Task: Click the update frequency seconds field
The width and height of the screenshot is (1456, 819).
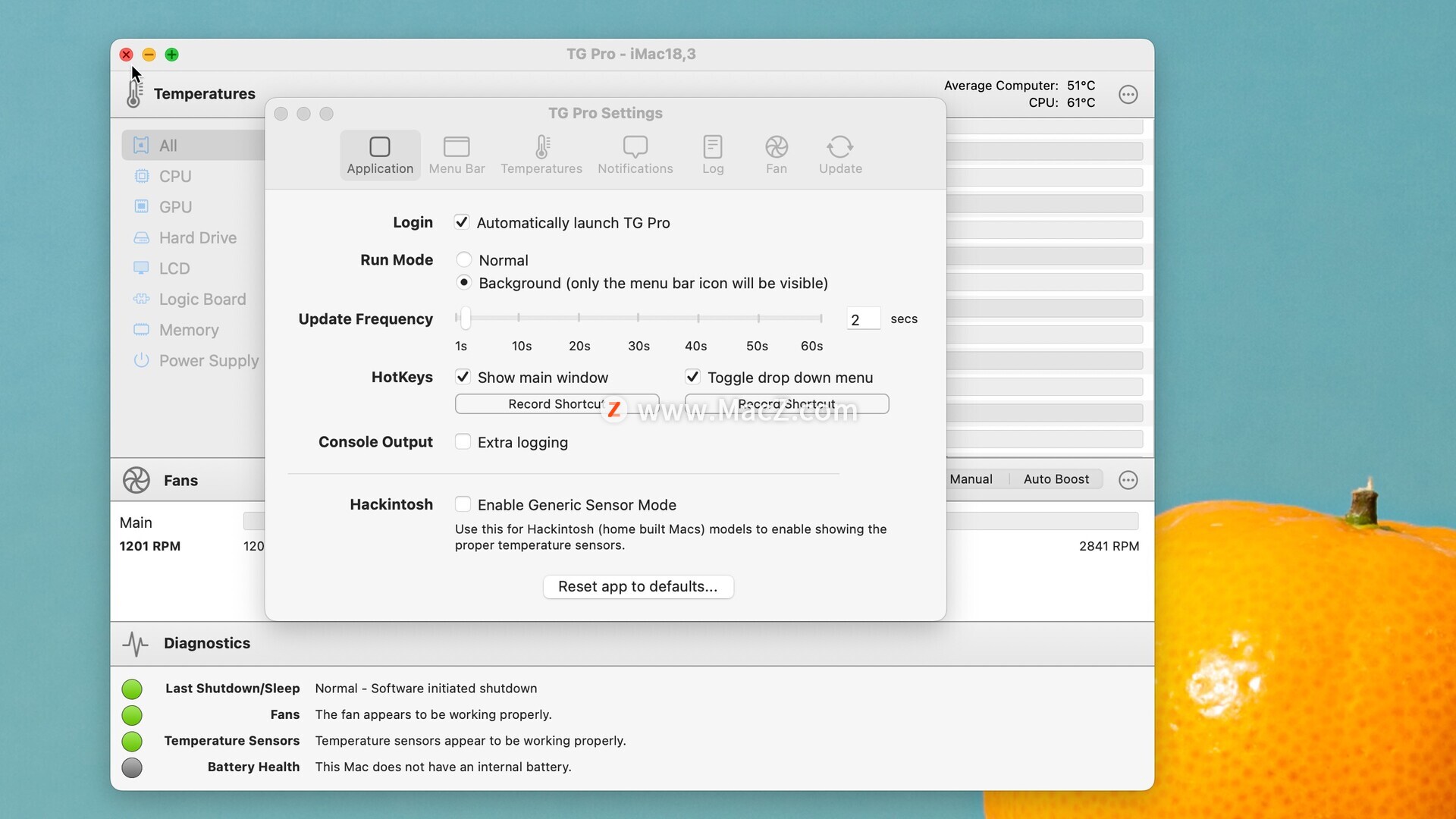Action: pyautogui.click(x=863, y=319)
